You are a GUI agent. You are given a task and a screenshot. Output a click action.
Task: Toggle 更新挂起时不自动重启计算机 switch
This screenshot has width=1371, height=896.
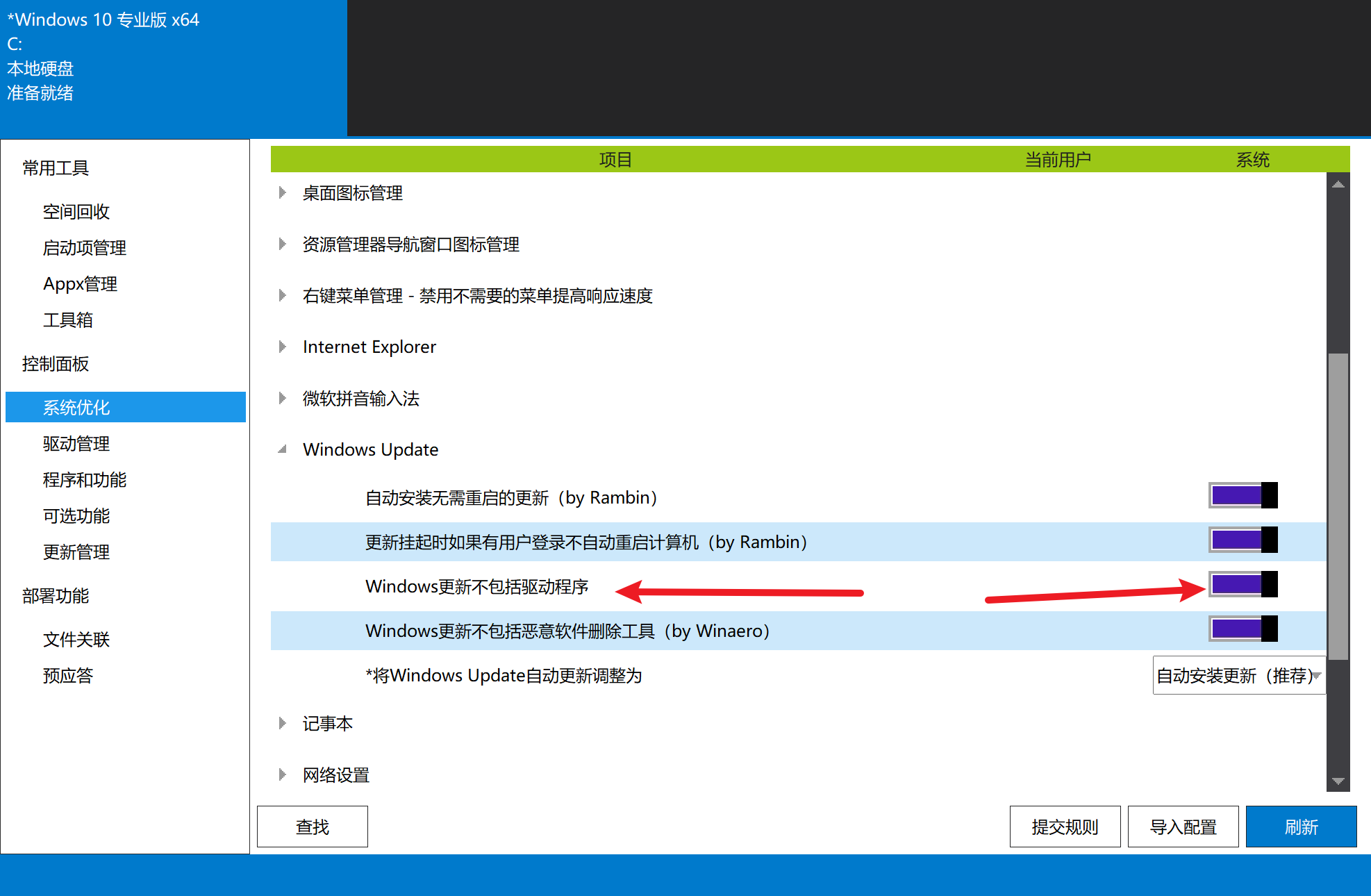click(1243, 540)
